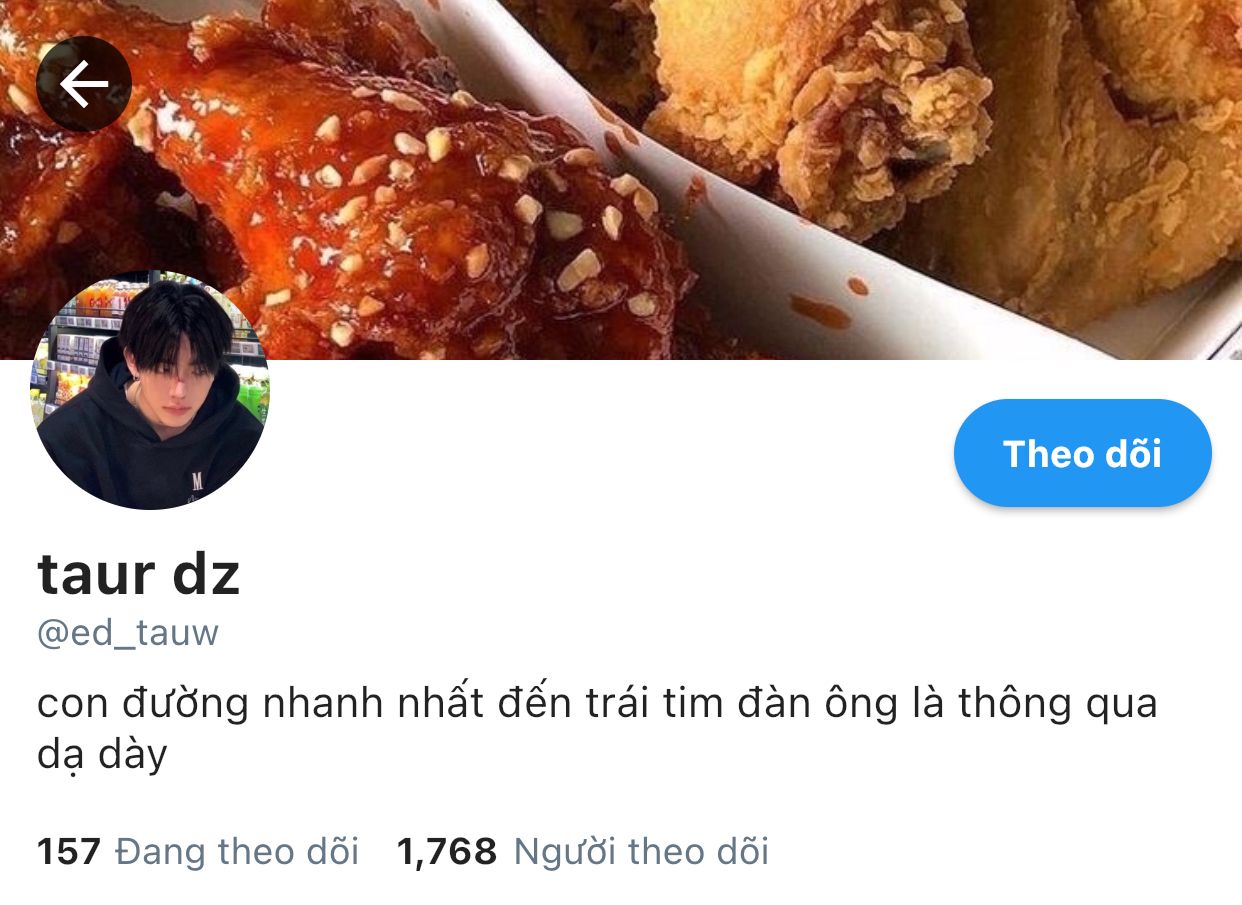Click the 1,768 followers count
The width and height of the screenshot is (1242, 905).
coord(447,852)
